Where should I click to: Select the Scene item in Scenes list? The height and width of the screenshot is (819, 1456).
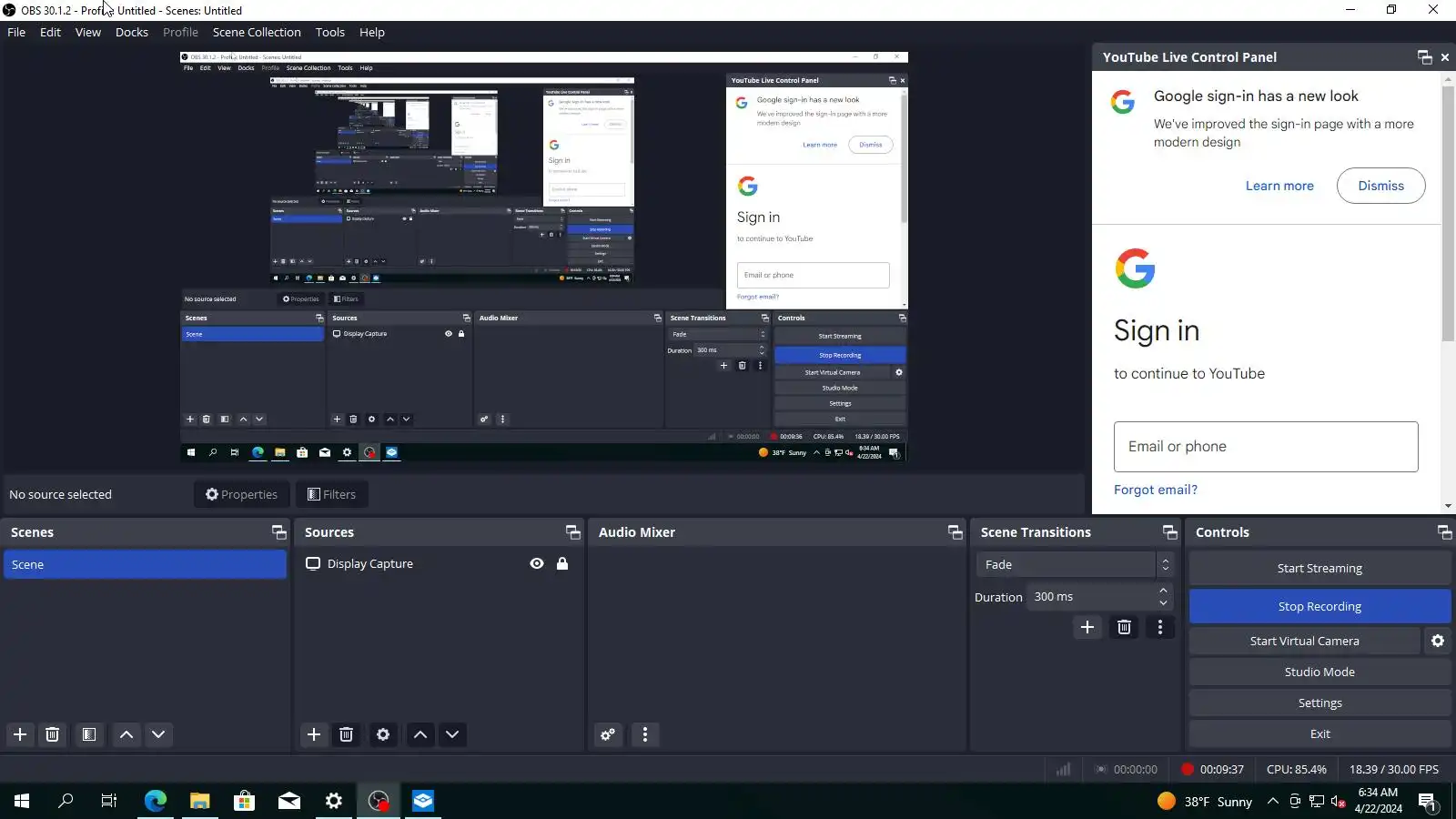(145, 564)
